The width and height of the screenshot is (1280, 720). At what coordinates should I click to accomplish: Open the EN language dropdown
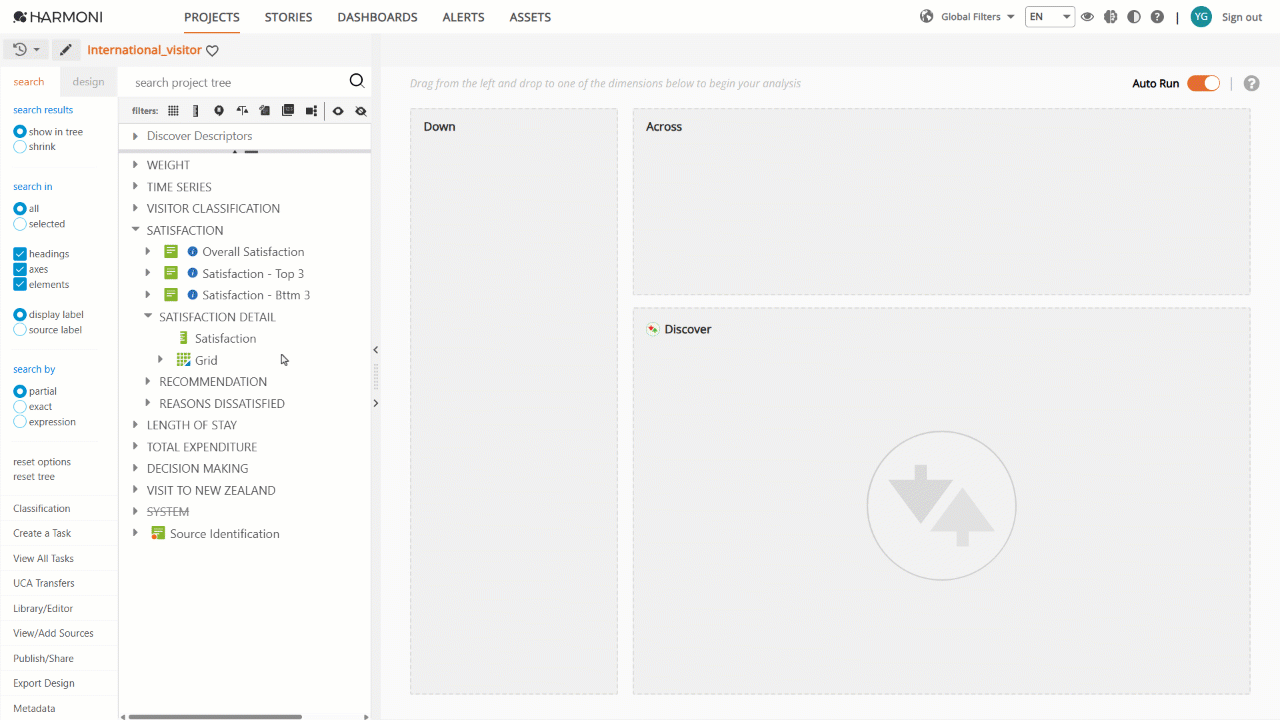[1050, 17]
